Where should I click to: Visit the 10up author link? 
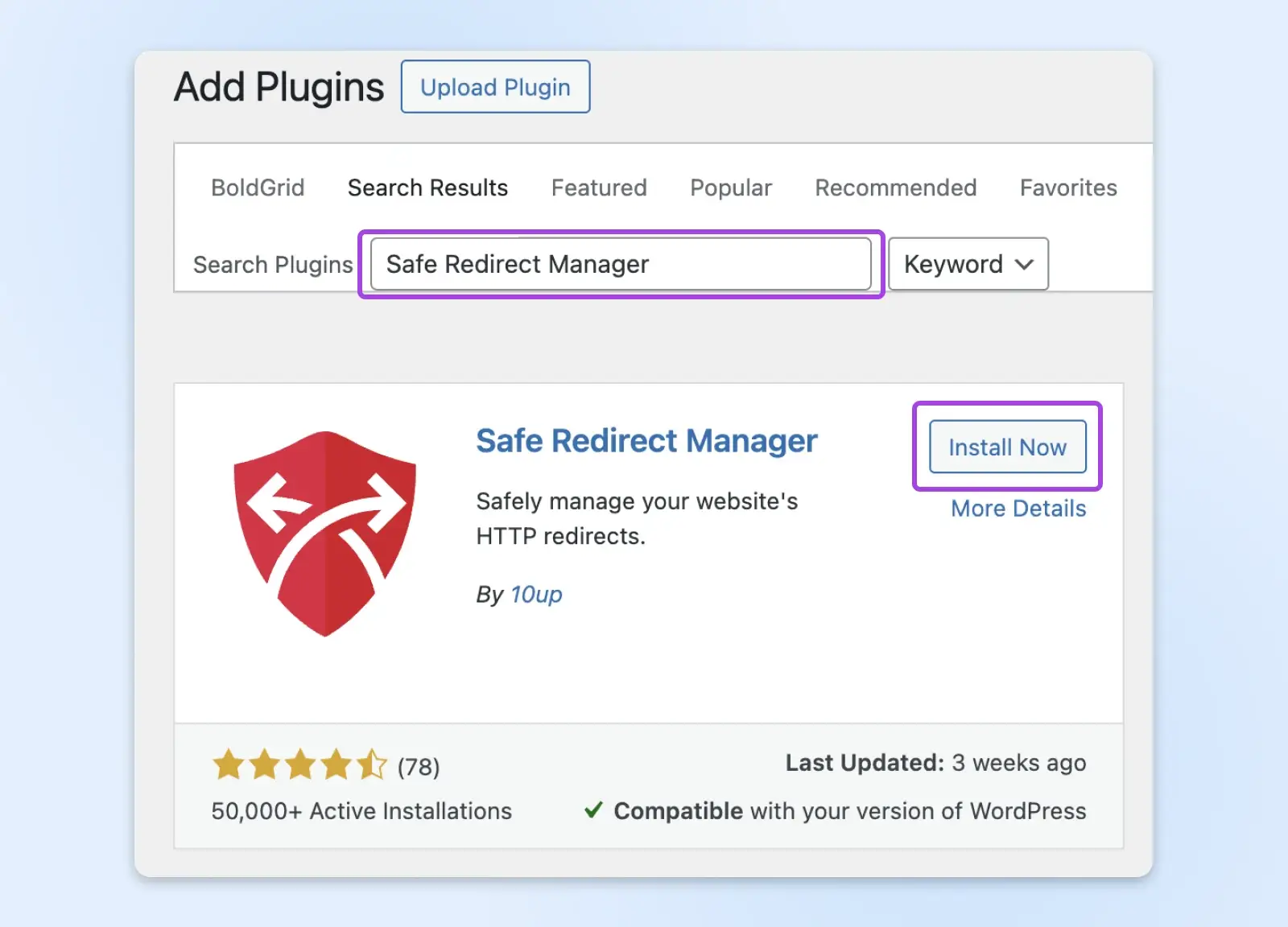pyautogui.click(x=536, y=595)
